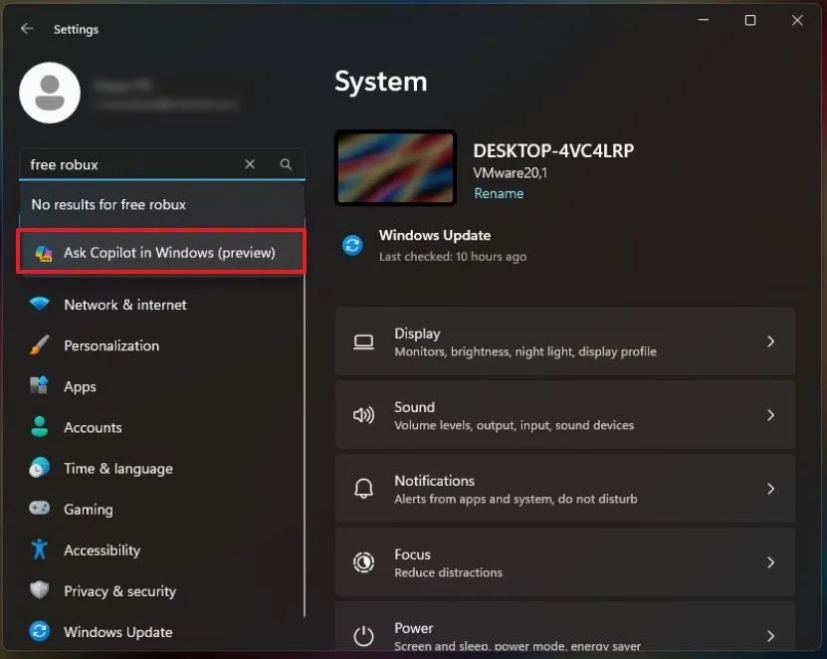Open the Focus settings card

[x=565, y=562]
